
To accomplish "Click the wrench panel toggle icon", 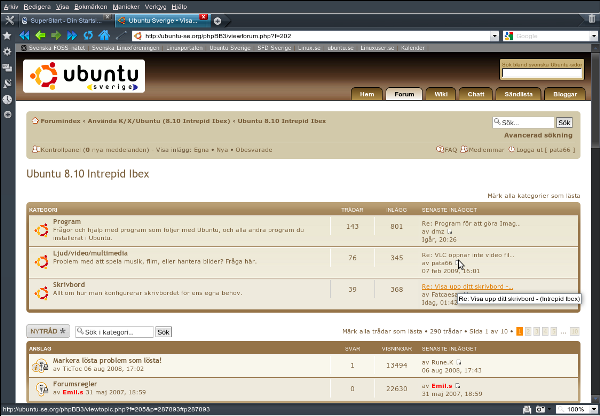I will pyautogui.click(x=9, y=20).
